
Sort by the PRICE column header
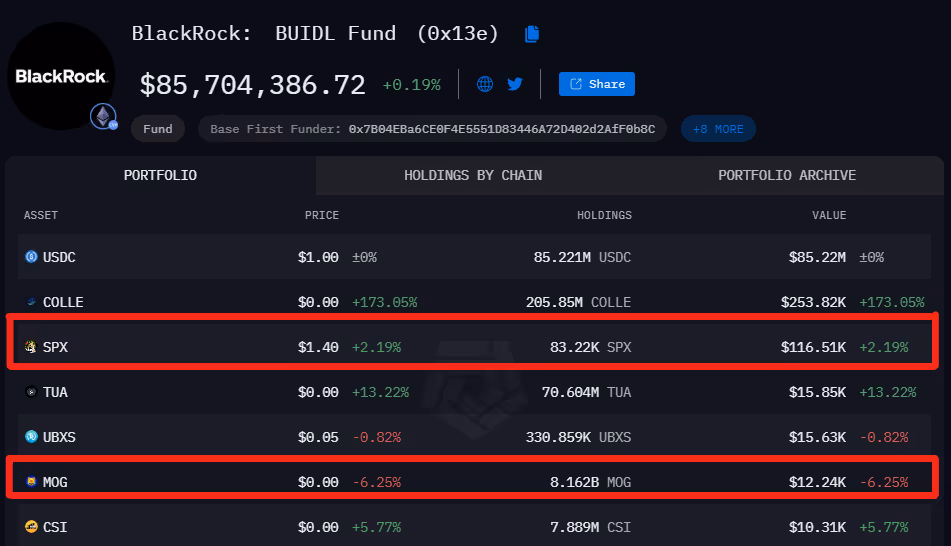point(321,215)
